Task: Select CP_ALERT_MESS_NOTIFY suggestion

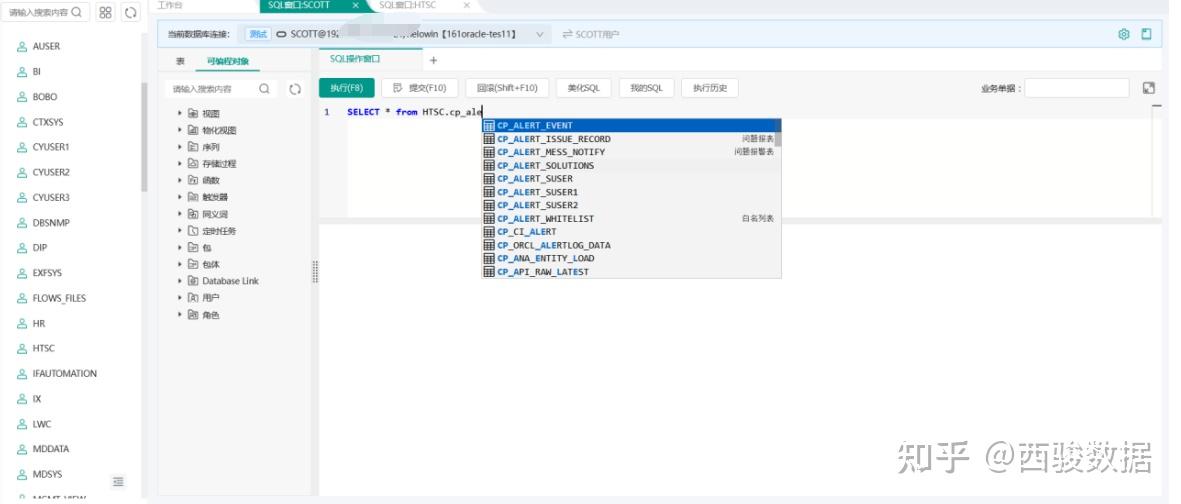Action: click(629, 152)
